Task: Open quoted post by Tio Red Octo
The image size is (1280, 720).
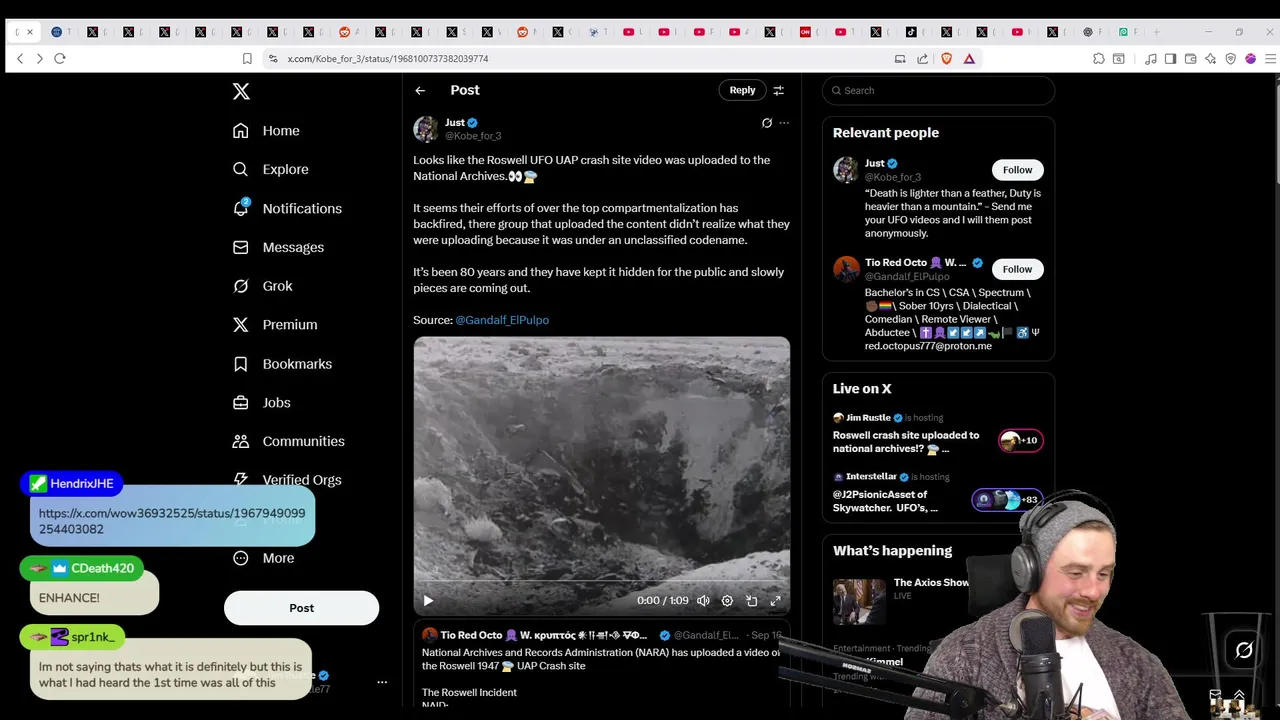Action: tap(602, 665)
